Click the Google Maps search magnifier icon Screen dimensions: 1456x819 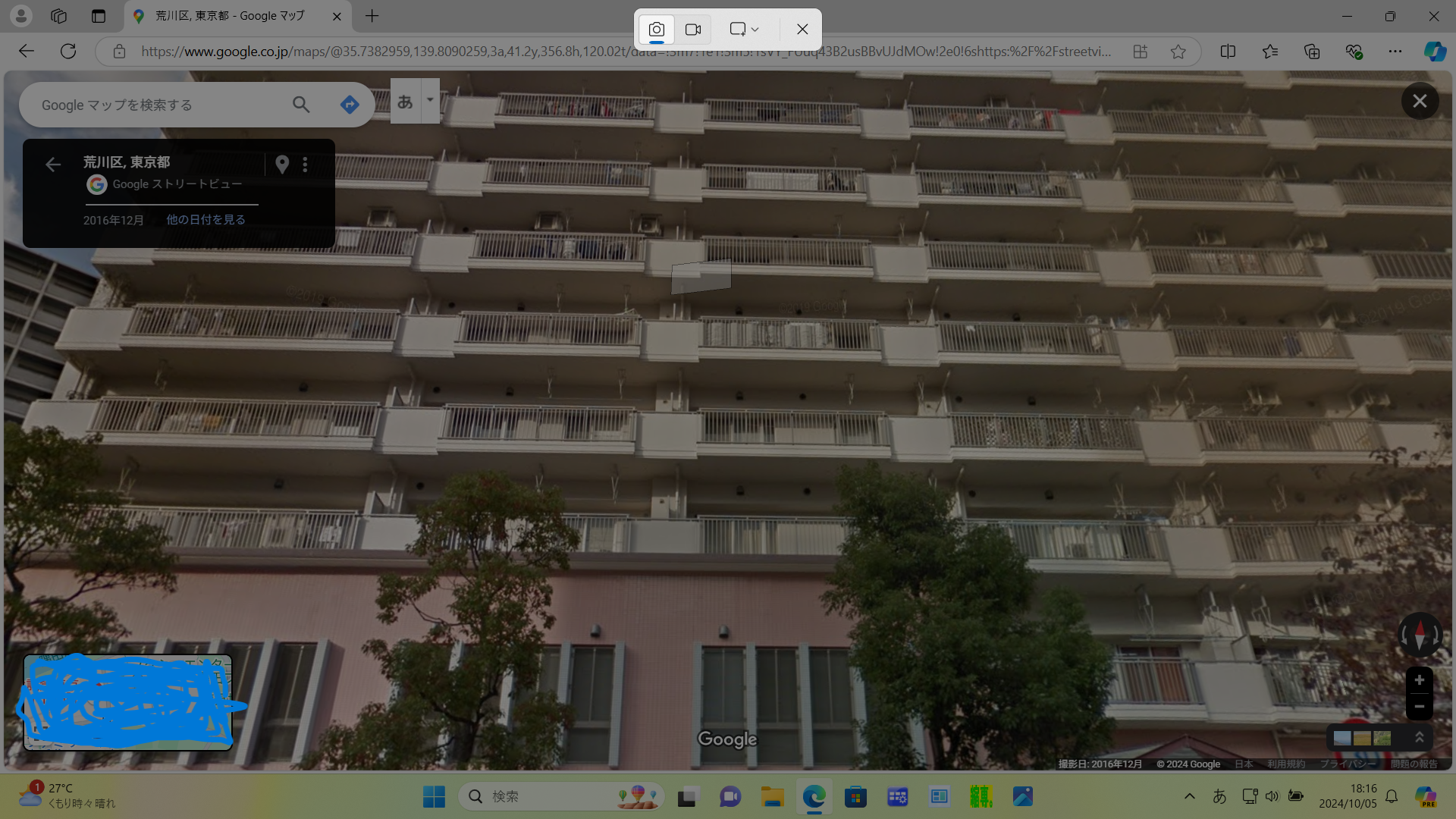tap(301, 105)
